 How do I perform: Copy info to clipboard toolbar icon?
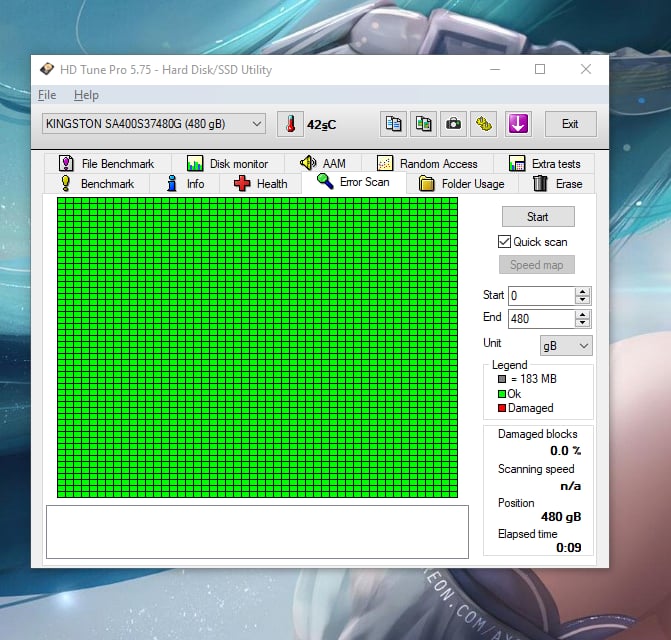393,124
